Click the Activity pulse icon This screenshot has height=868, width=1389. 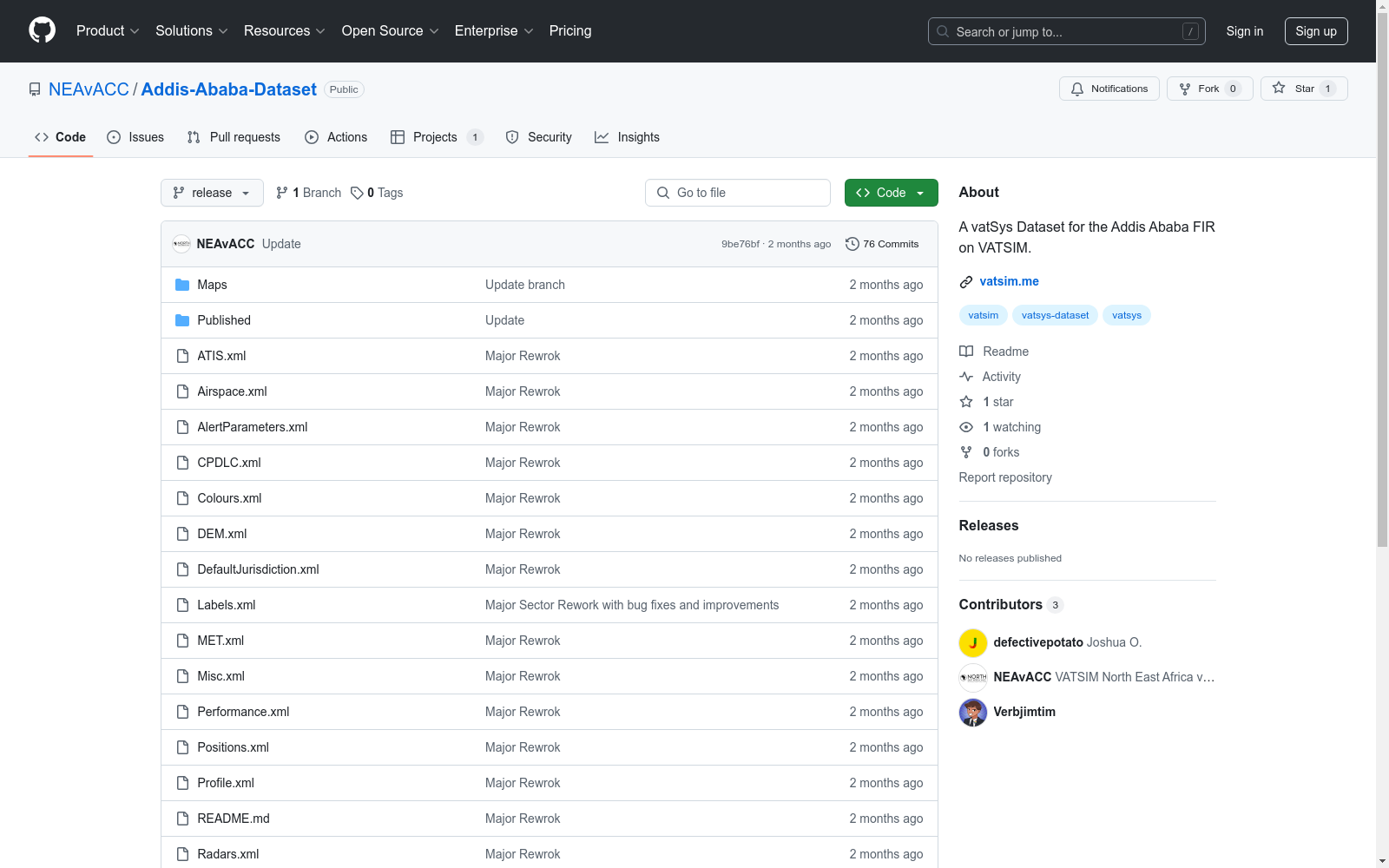point(966,377)
